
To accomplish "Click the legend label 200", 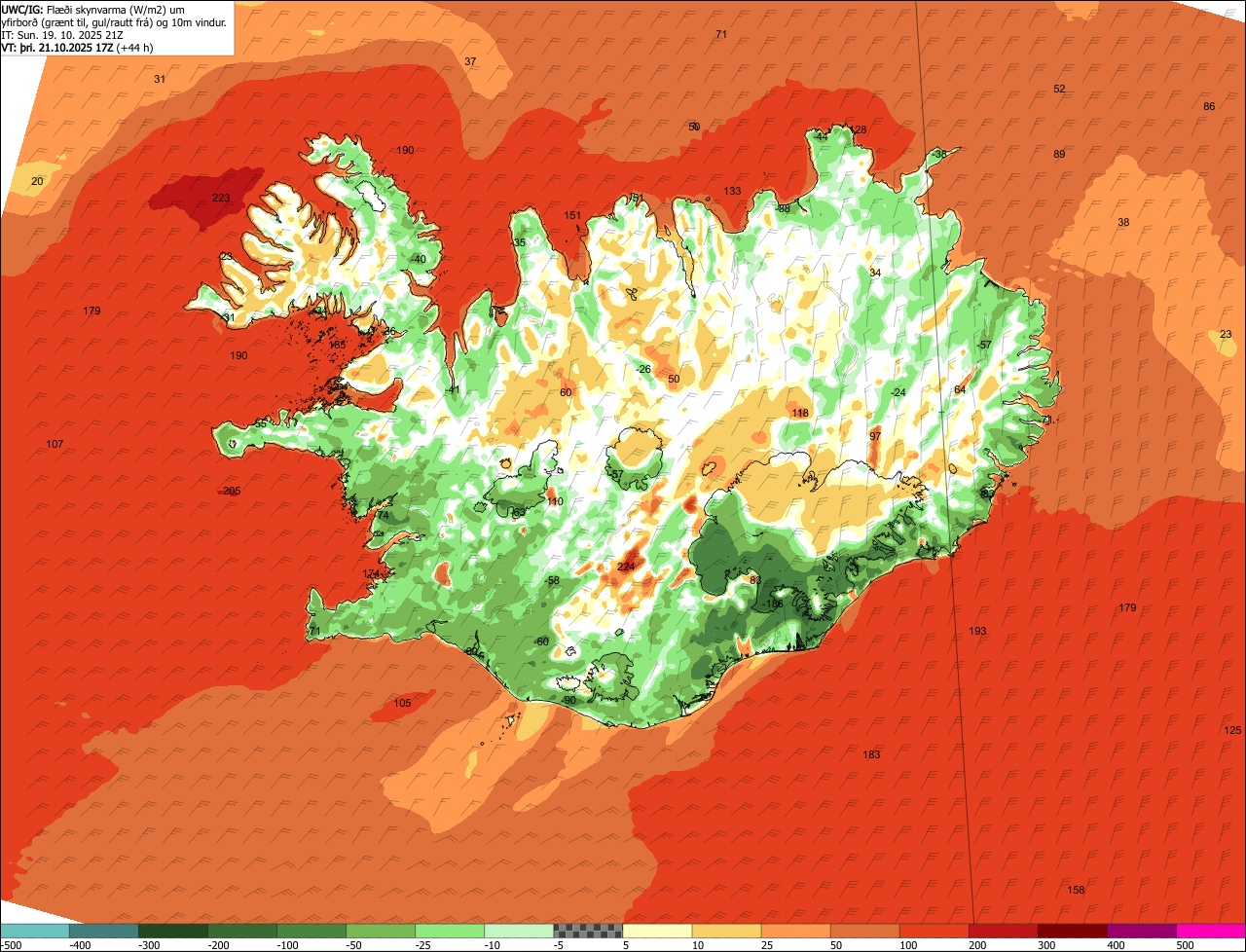I will click(977, 944).
